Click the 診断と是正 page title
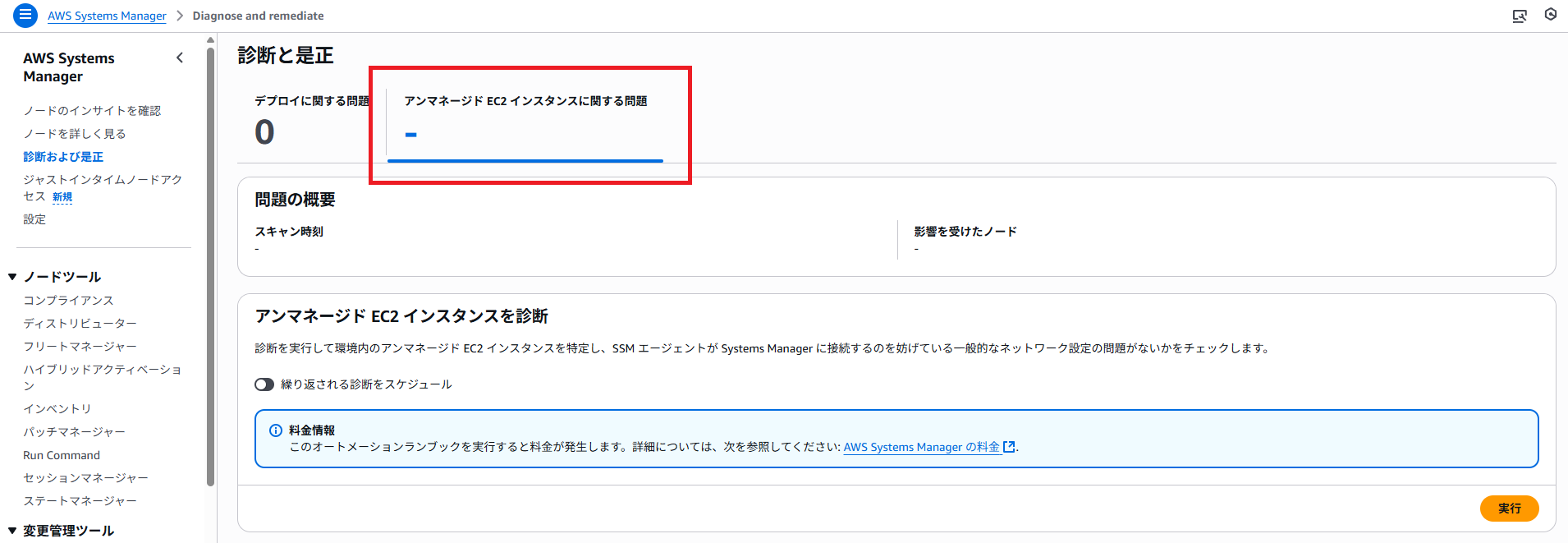Screen dimensions: 1568x543 (286, 55)
